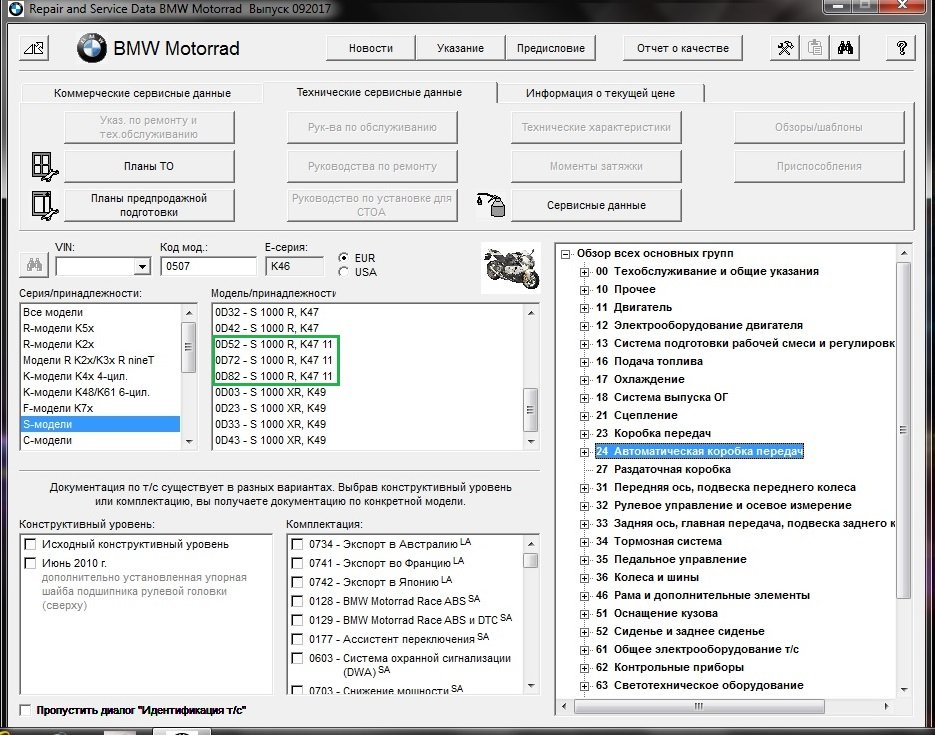Expand the 34 Тормозная система group
Viewport: 935px width, 735px height.
tap(585, 542)
